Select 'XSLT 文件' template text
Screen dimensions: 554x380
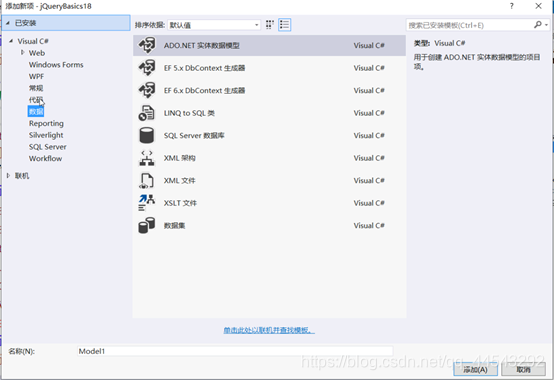[180, 203]
